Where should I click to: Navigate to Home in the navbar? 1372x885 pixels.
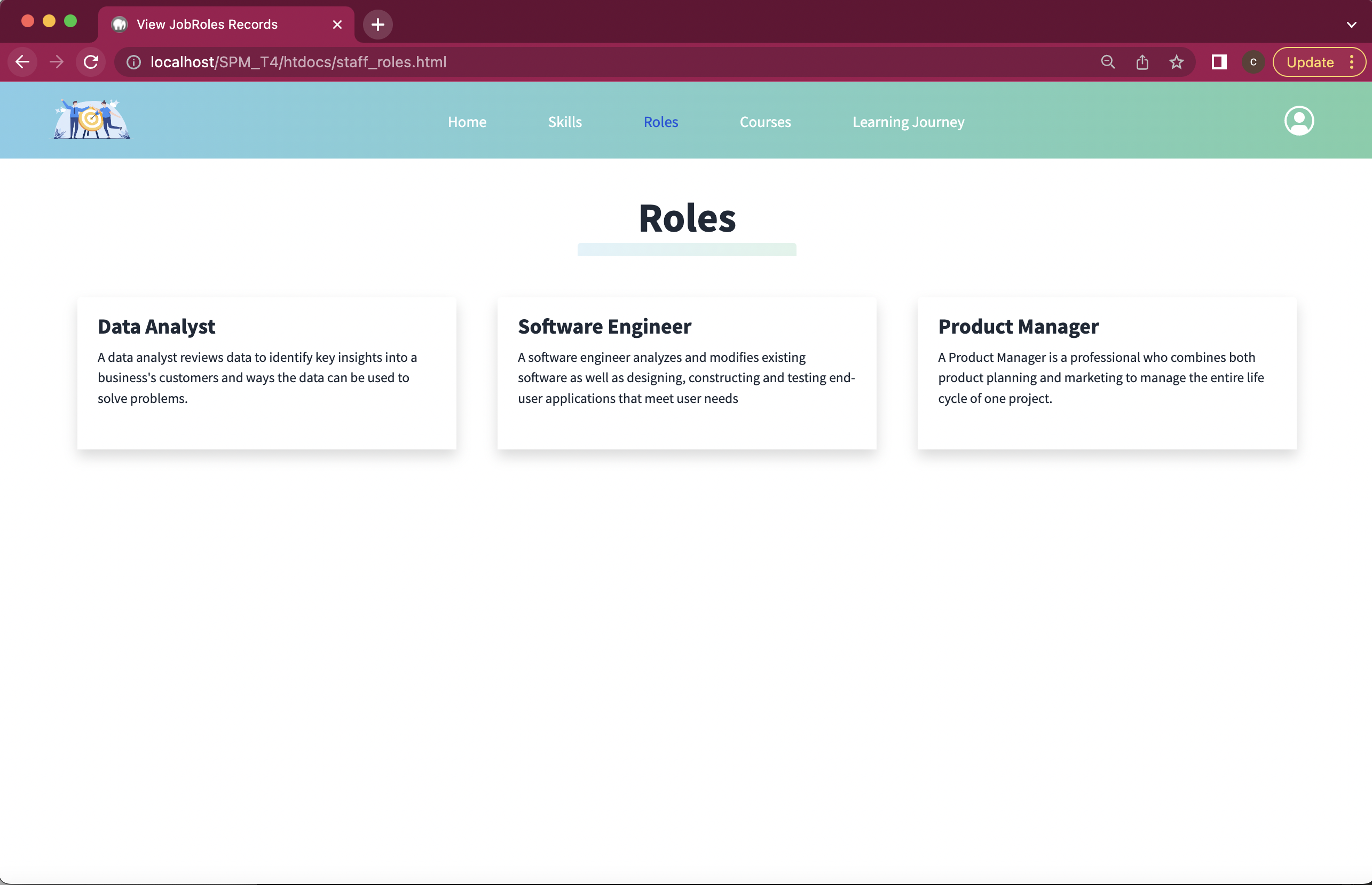click(x=467, y=122)
